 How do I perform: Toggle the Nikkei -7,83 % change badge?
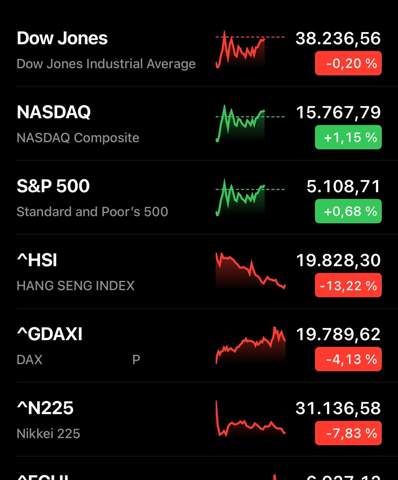[x=348, y=433]
